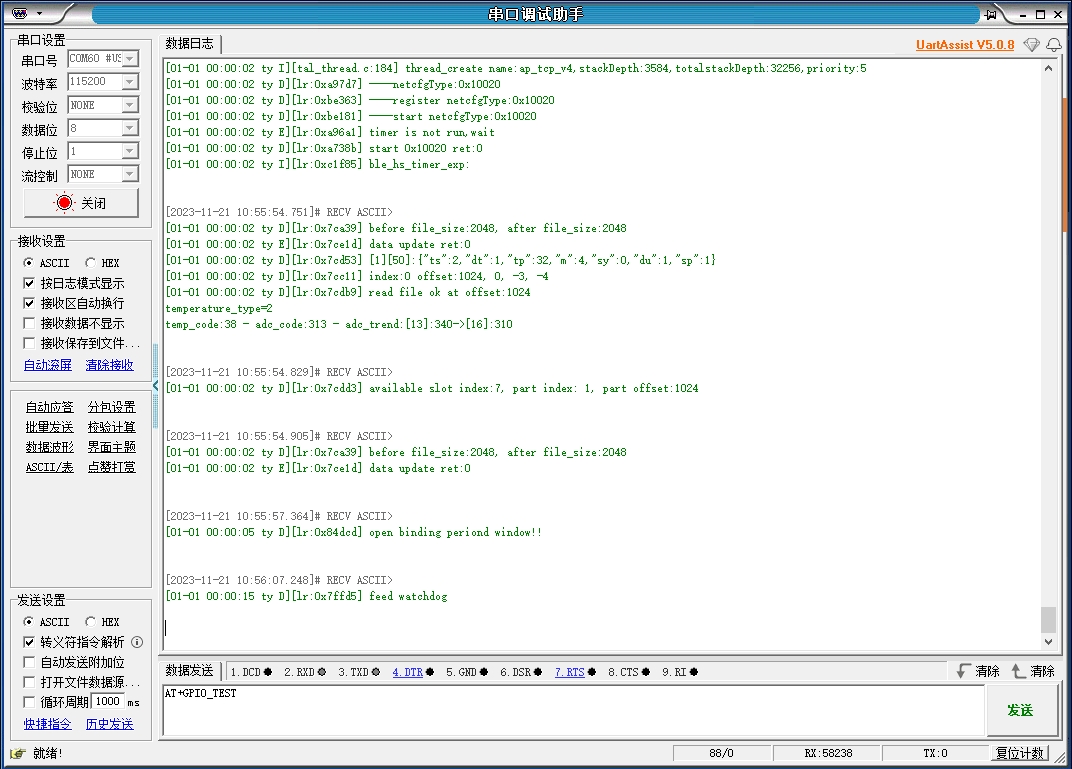Toggle 接收区自动换行 checkbox
This screenshot has width=1072, height=769.
tap(29, 303)
